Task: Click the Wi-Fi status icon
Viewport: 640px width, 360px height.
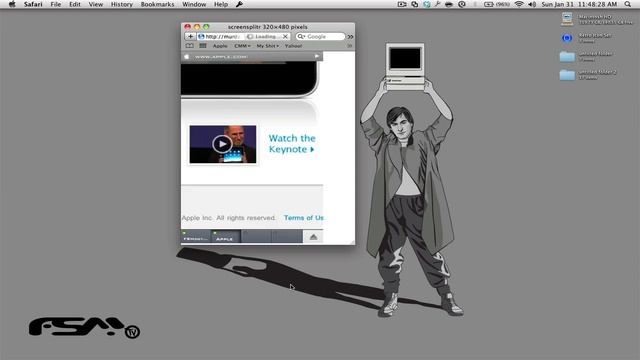Action: (519, 4)
